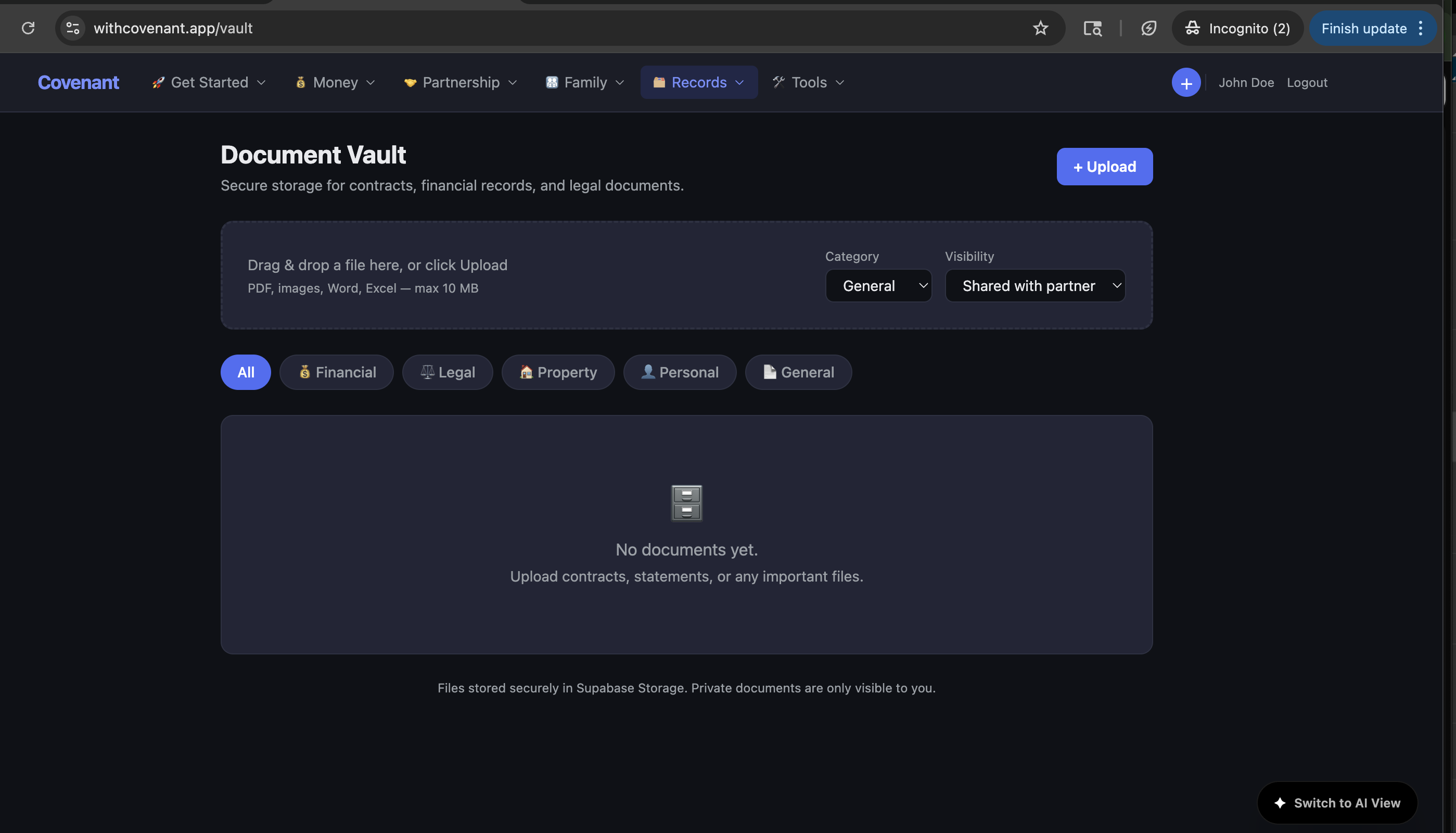Click the Logout link

1307,82
